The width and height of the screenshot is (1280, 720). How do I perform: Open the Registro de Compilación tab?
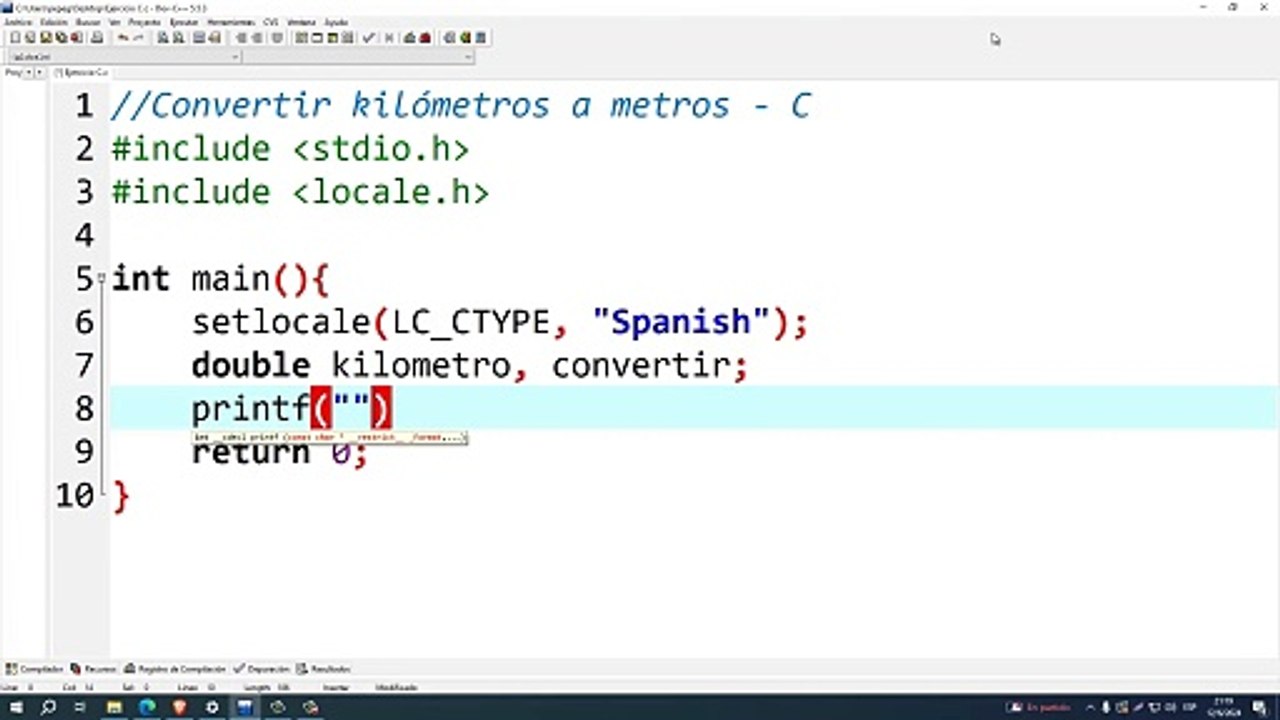click(175, 669)
